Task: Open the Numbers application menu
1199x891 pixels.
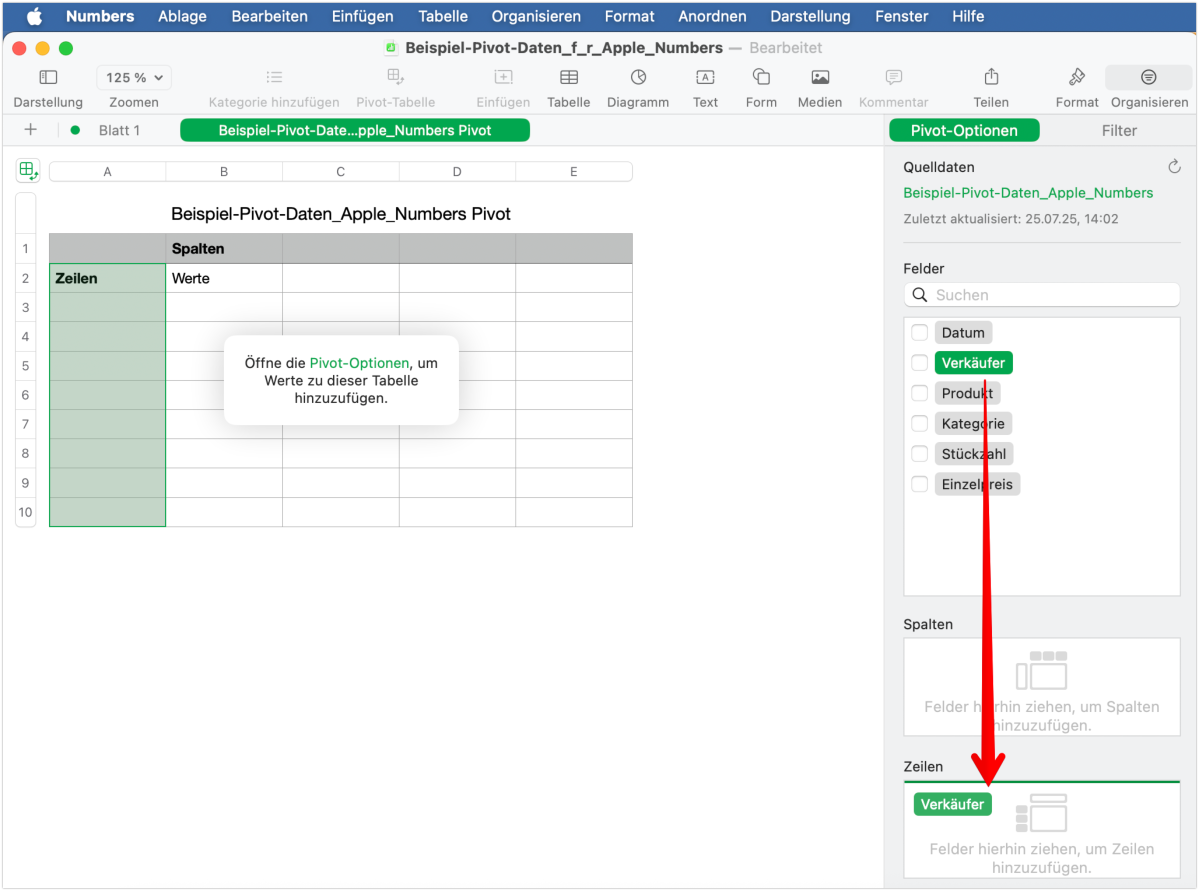Action: pyautogui.click(x=100, y=16)
